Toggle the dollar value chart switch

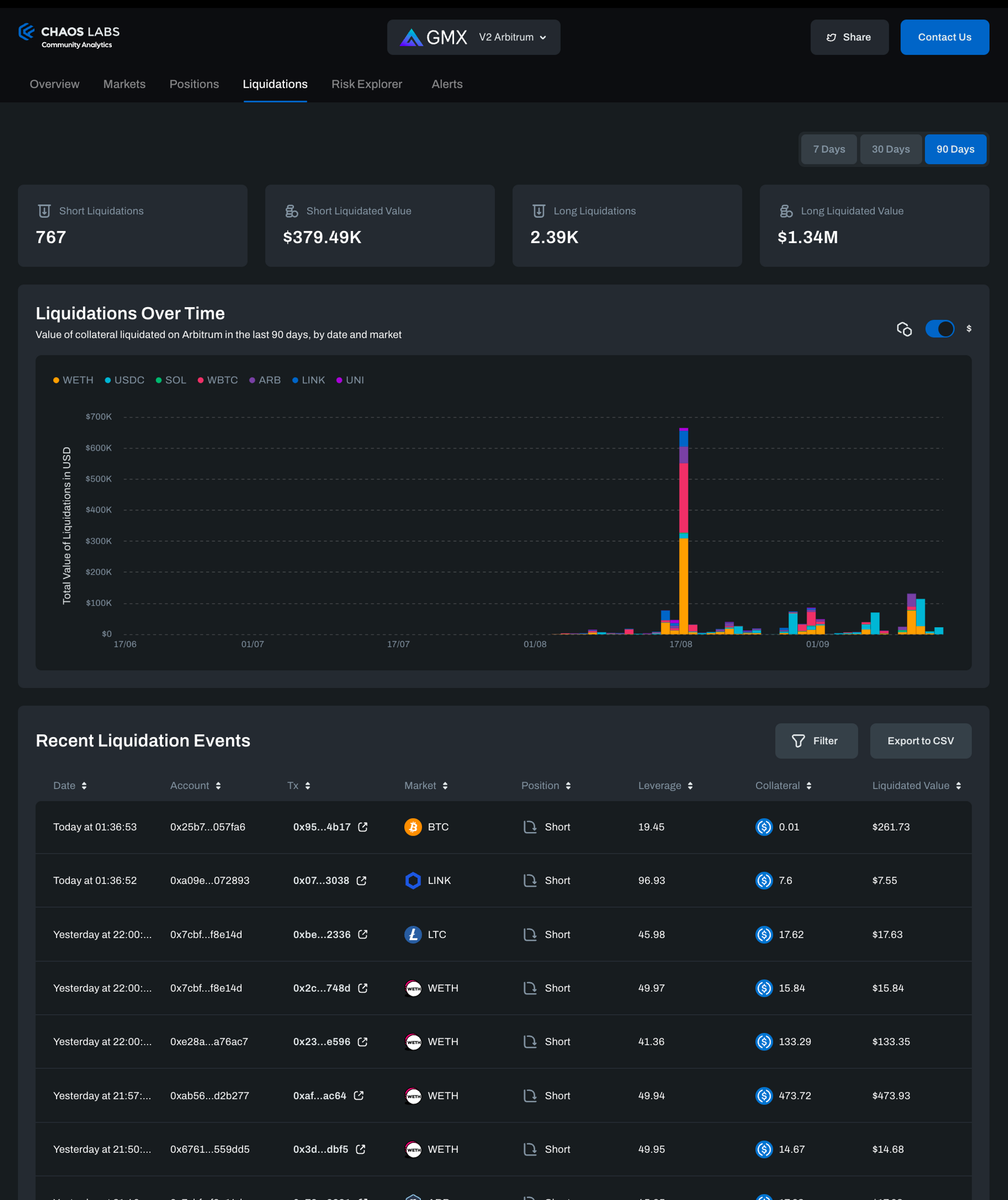click(x=939, y=329)
